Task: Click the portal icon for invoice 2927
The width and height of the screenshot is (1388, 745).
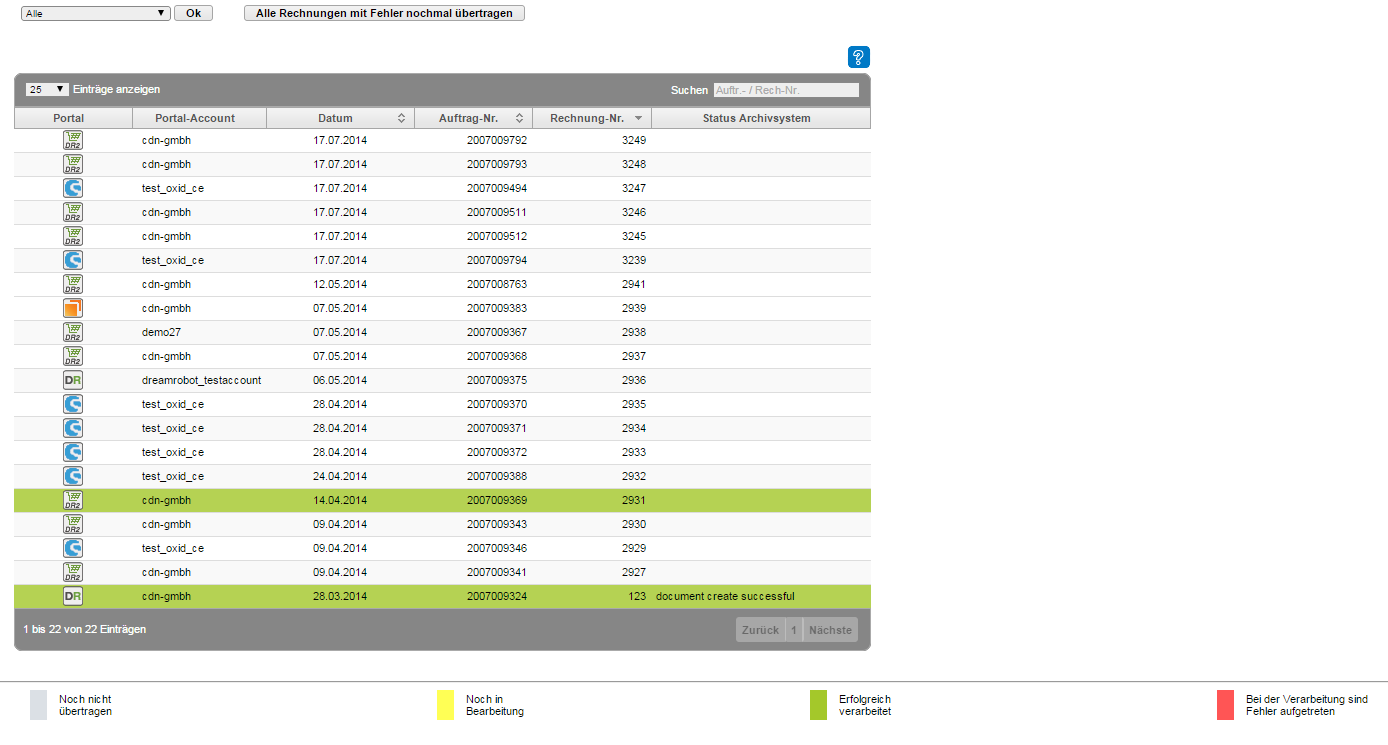Action: click(73, 572)
